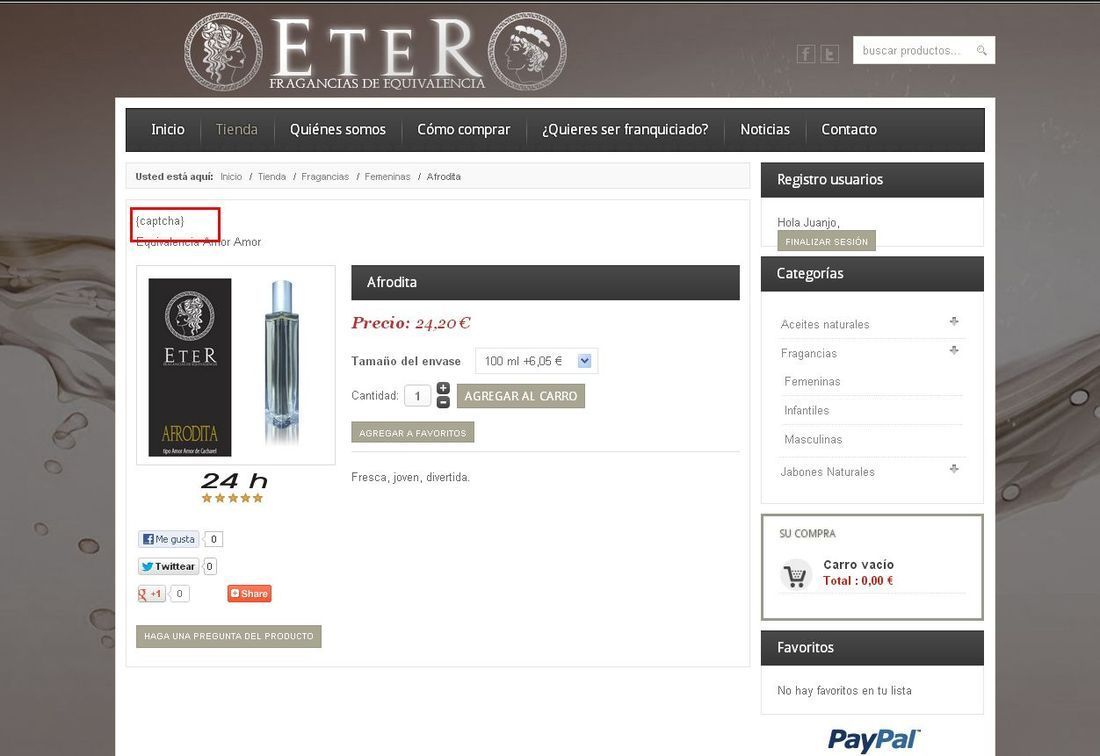Rate product using the gold stars
1100x756 pixels.
click(x=232, y=498)
